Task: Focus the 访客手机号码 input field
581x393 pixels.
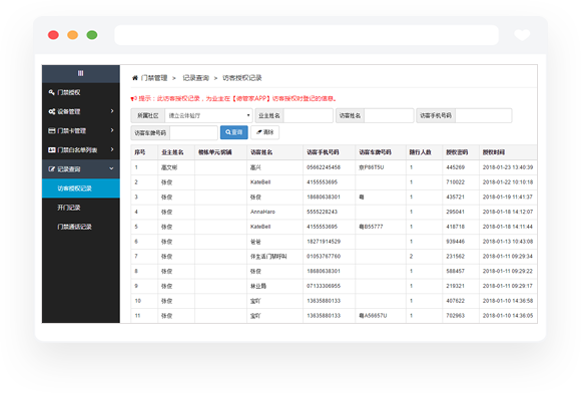Action: point(484,116)
